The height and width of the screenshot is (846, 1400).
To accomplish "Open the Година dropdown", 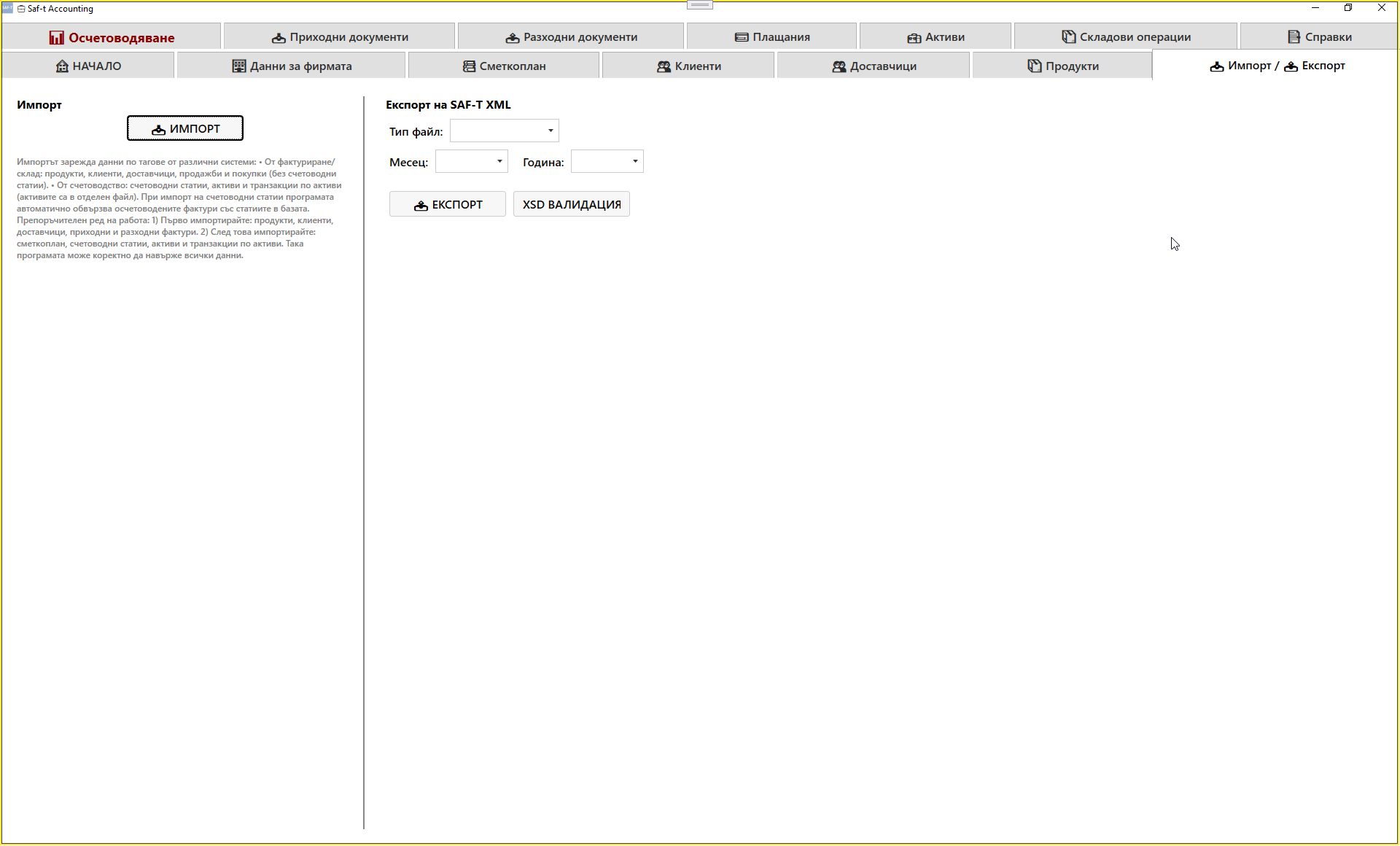I will [x=607, y=161].
